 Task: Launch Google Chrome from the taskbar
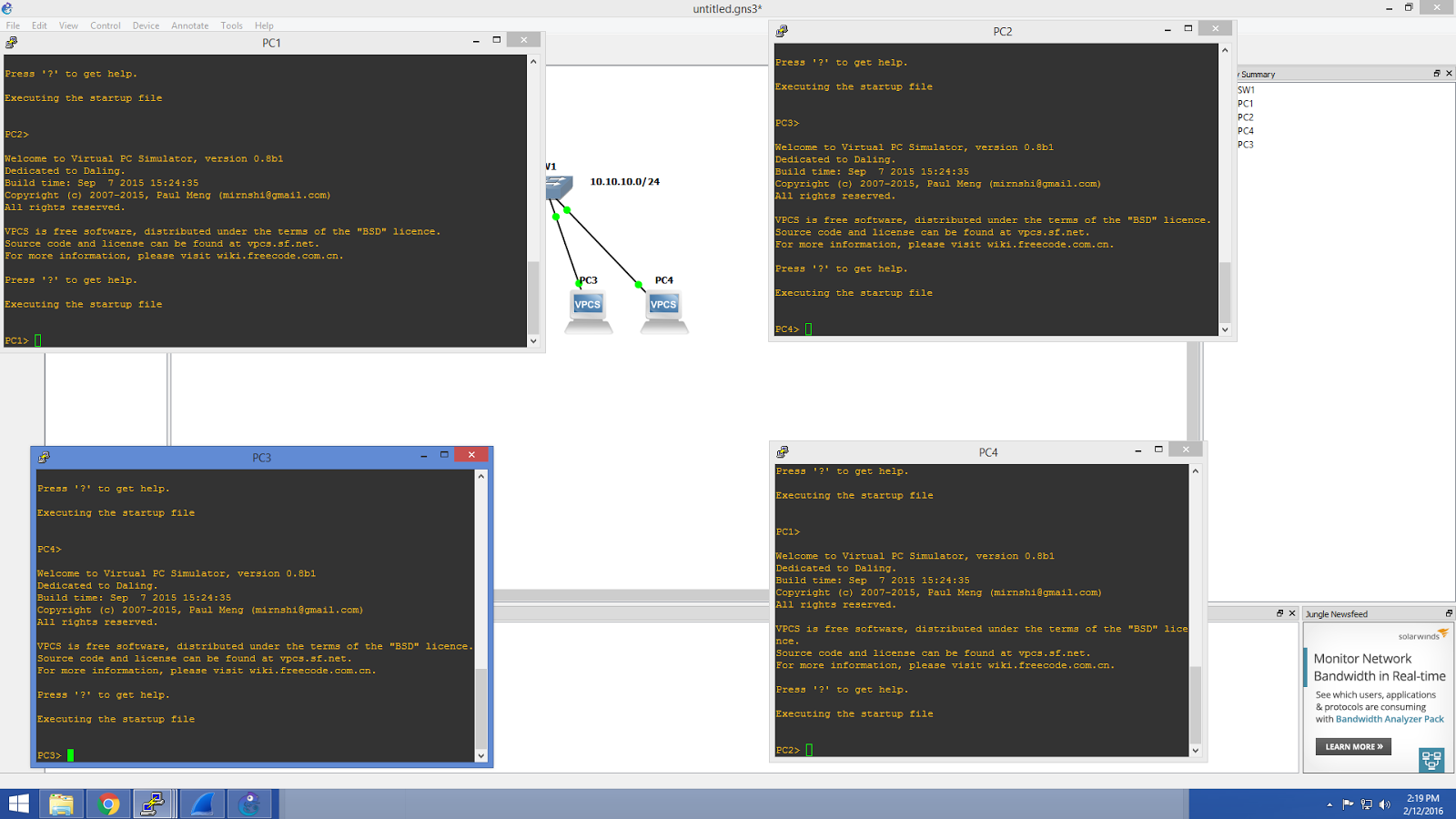pyautogui.click(x=108, y=804)
